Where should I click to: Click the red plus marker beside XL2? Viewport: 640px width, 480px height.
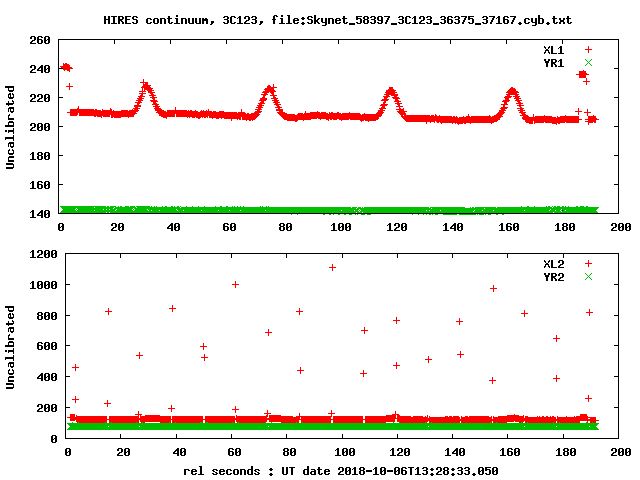588,264
